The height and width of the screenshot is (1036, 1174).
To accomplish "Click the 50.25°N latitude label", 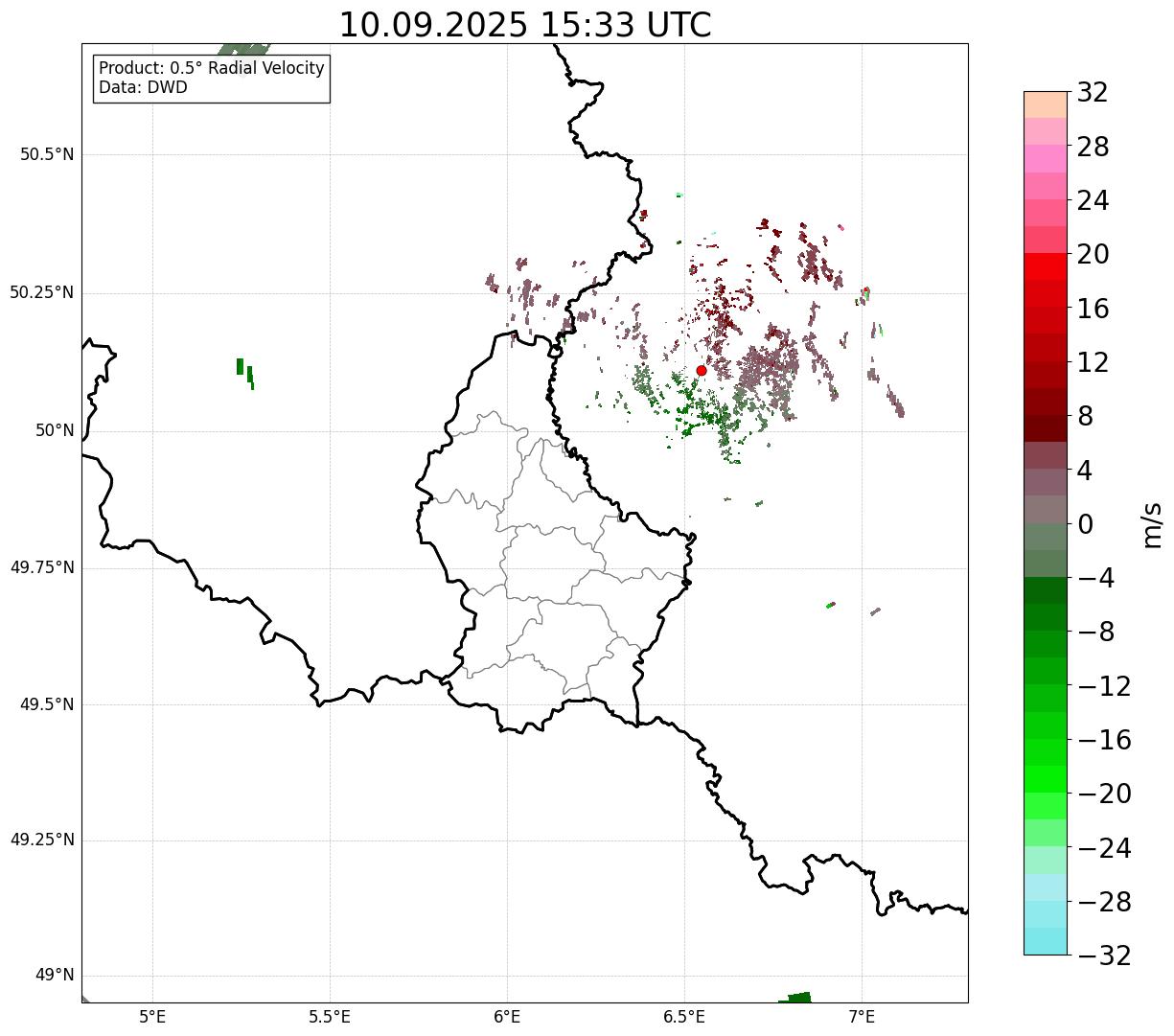I will pyautogui.click(x=41, y=292).
